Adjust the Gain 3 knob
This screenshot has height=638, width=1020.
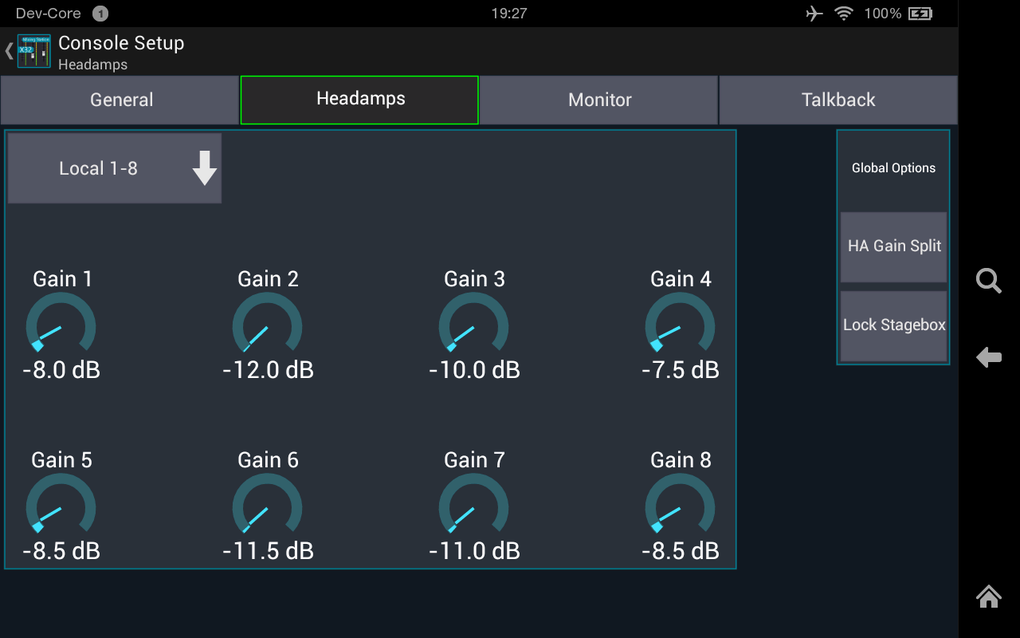point(474,325)
